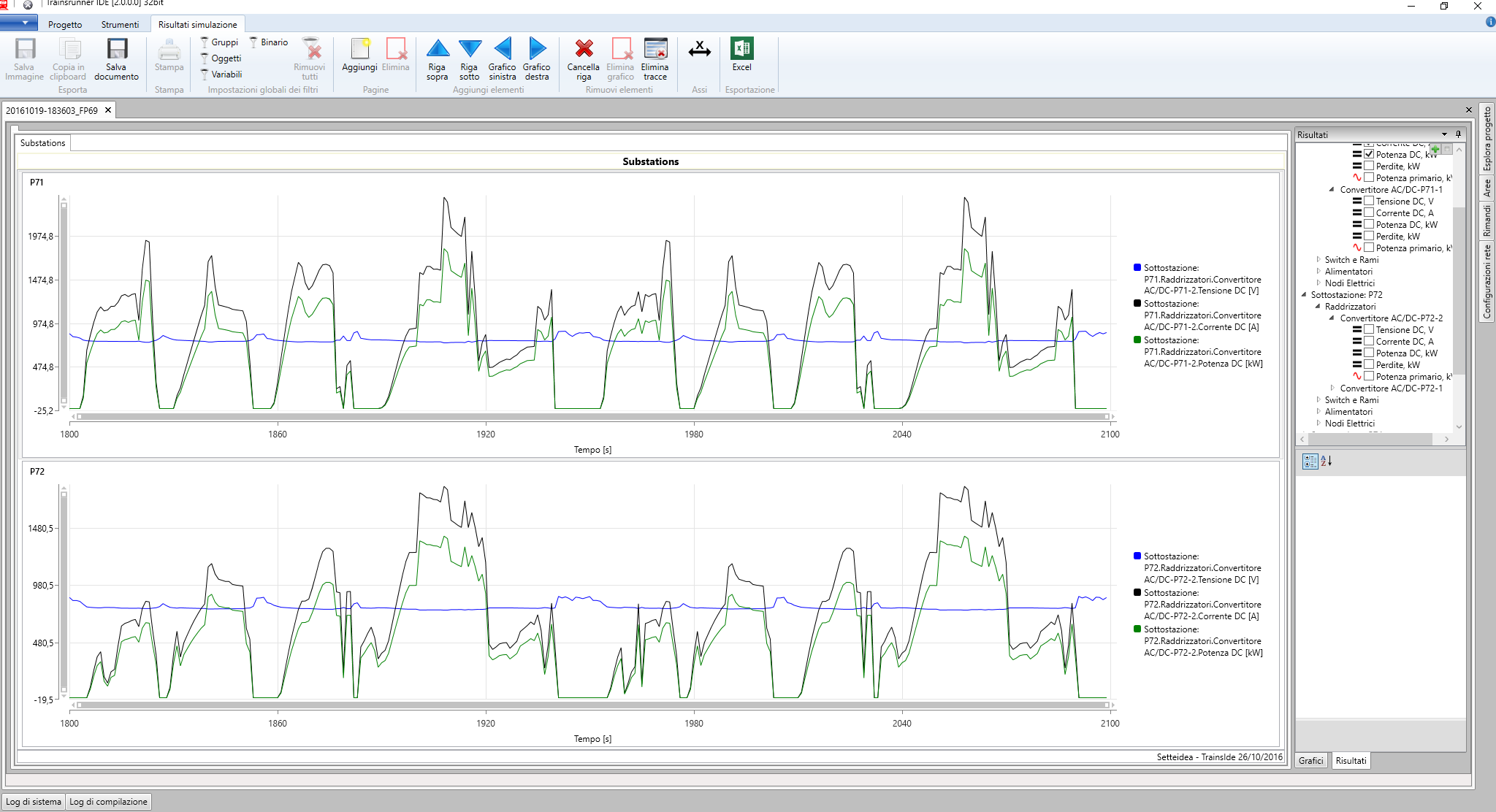This screenshot has width=1496, height=812.
Task: Check Perdite, kW under Convertitore AC/DC-P72-2
Action: pos(1369,364)
